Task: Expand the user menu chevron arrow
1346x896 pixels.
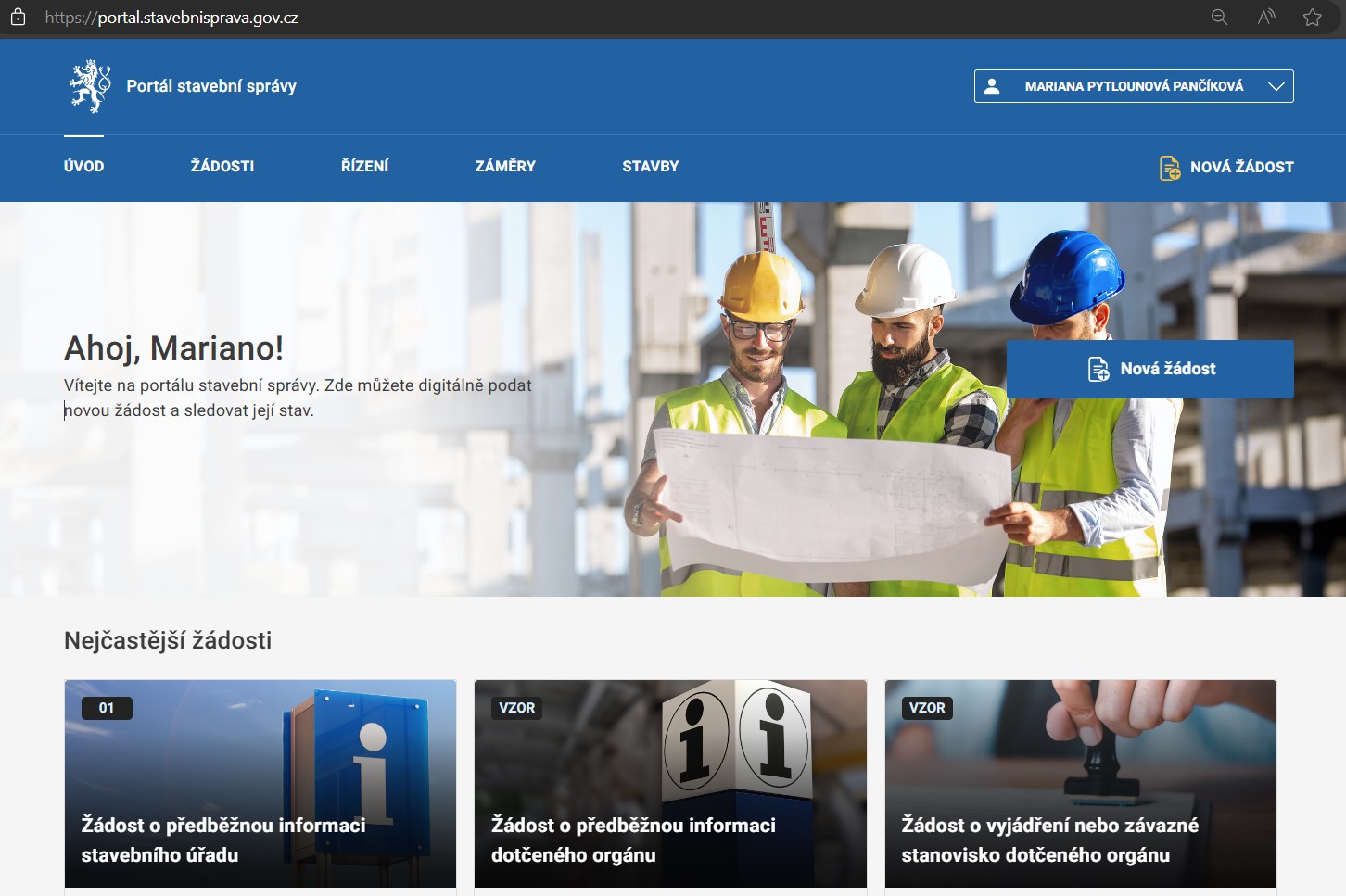Action: (1276, 86)
